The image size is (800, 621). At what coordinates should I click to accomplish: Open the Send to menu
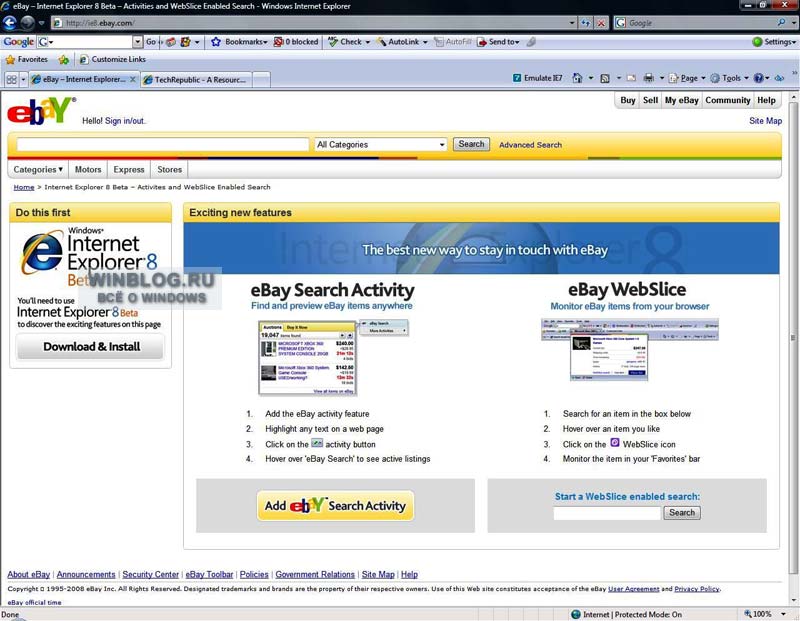[498, 42]
